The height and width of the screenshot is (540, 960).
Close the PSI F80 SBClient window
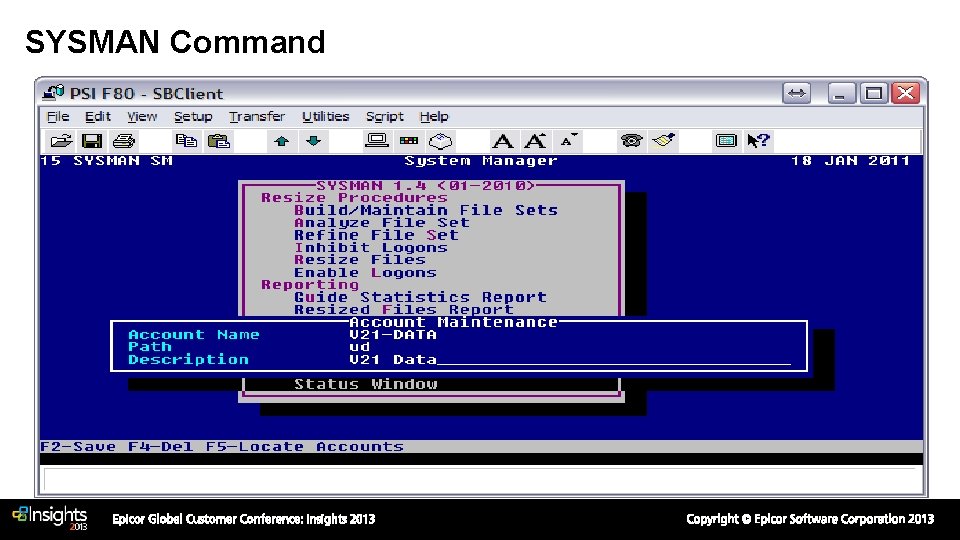906,93
